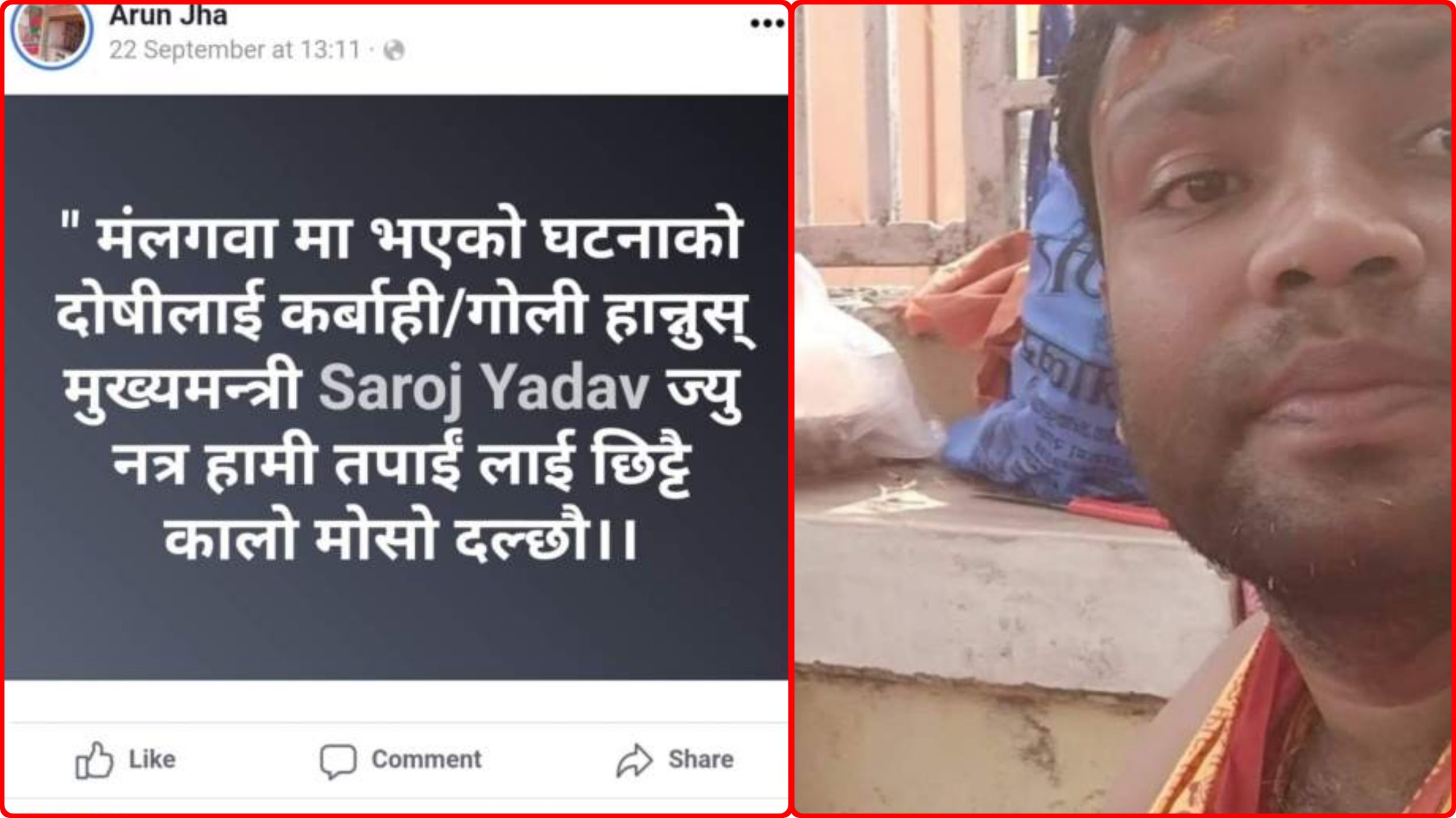
Task: Click the thumbs-up Like icon
Action: (x=94, y=759)
